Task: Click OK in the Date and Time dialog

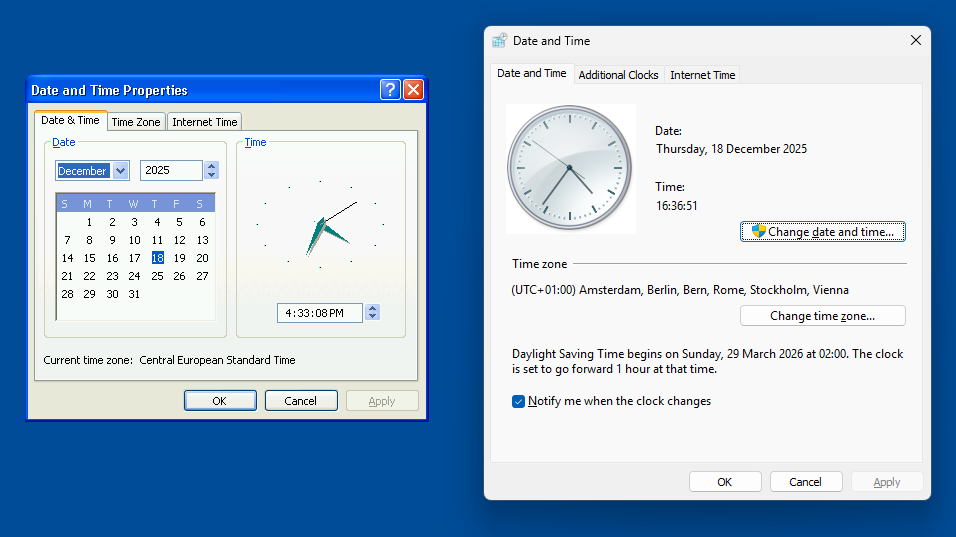Action: pos(724,482)
